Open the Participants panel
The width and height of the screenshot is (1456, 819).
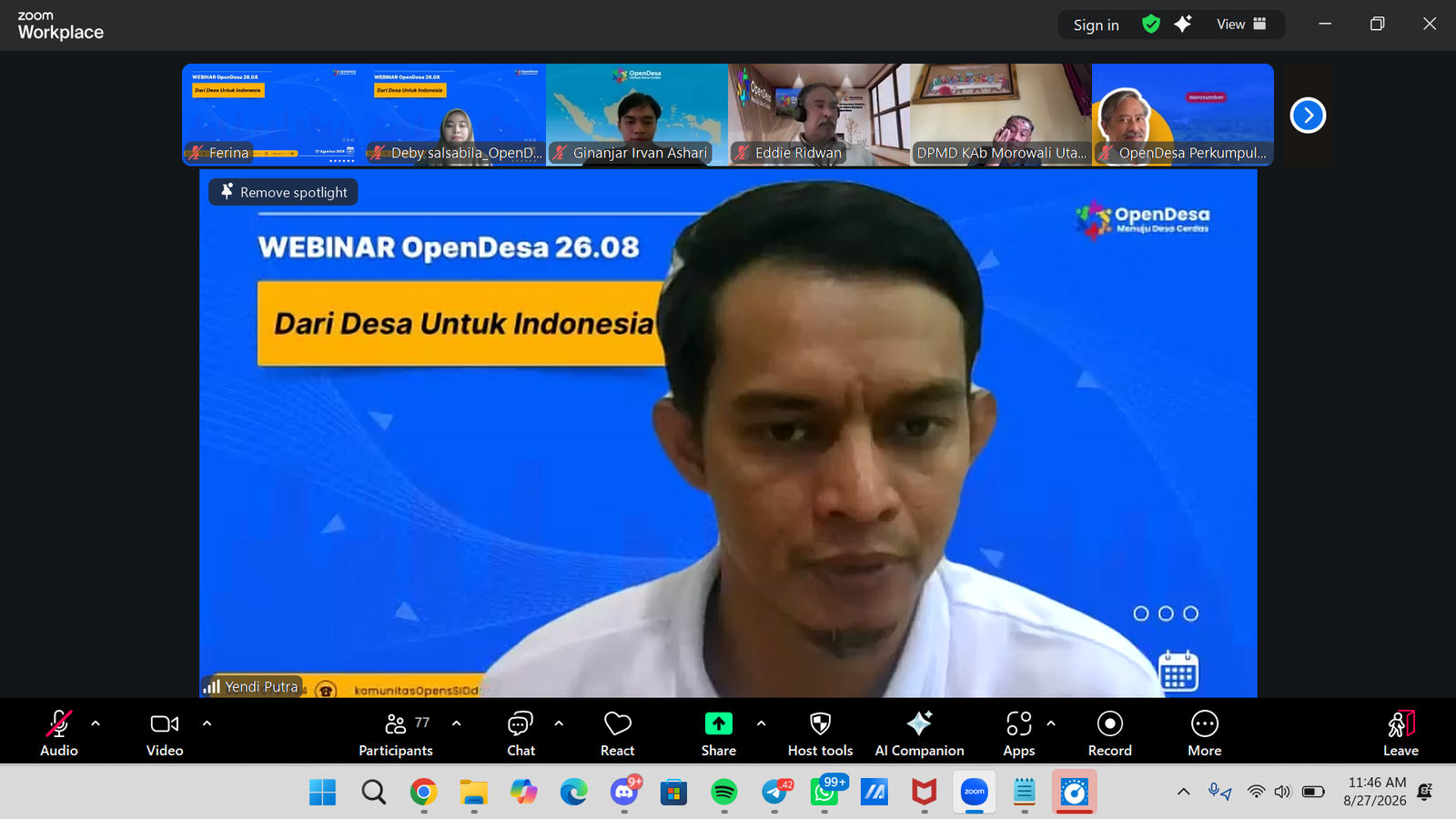click(x=396, y=733)
